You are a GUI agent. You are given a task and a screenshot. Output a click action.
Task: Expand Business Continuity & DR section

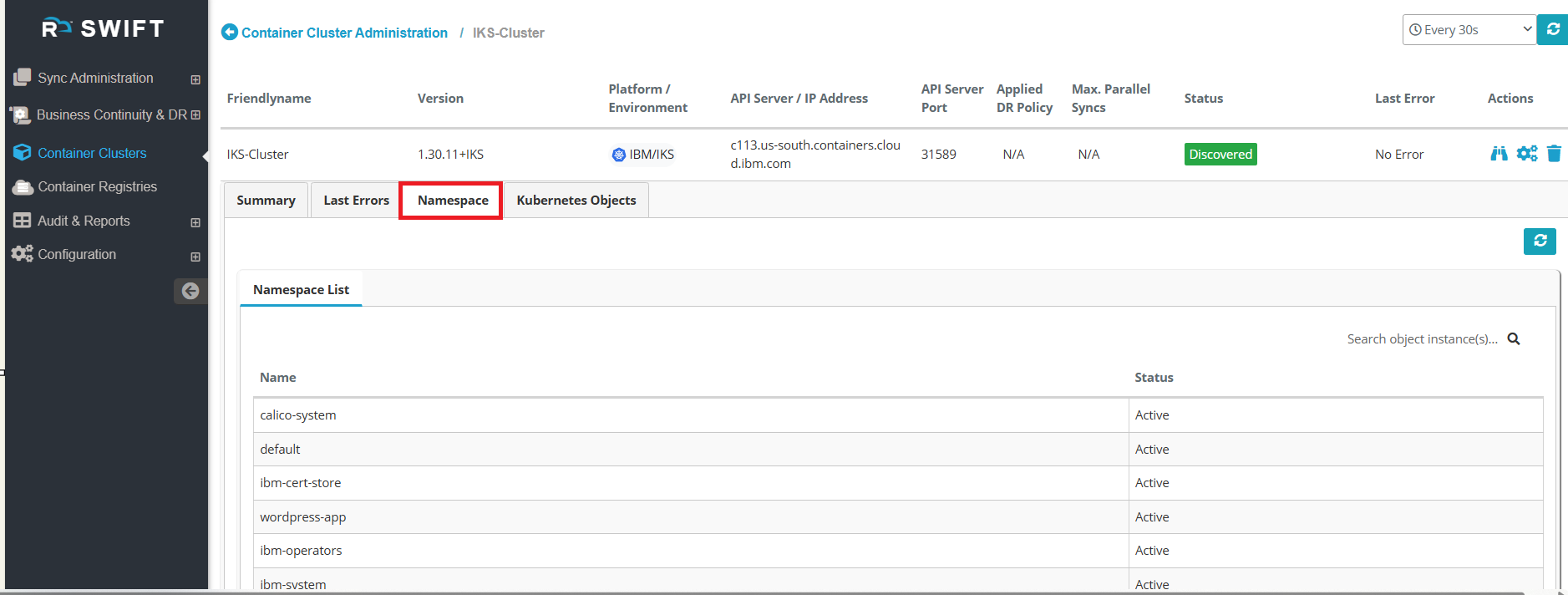click(195, 114)
